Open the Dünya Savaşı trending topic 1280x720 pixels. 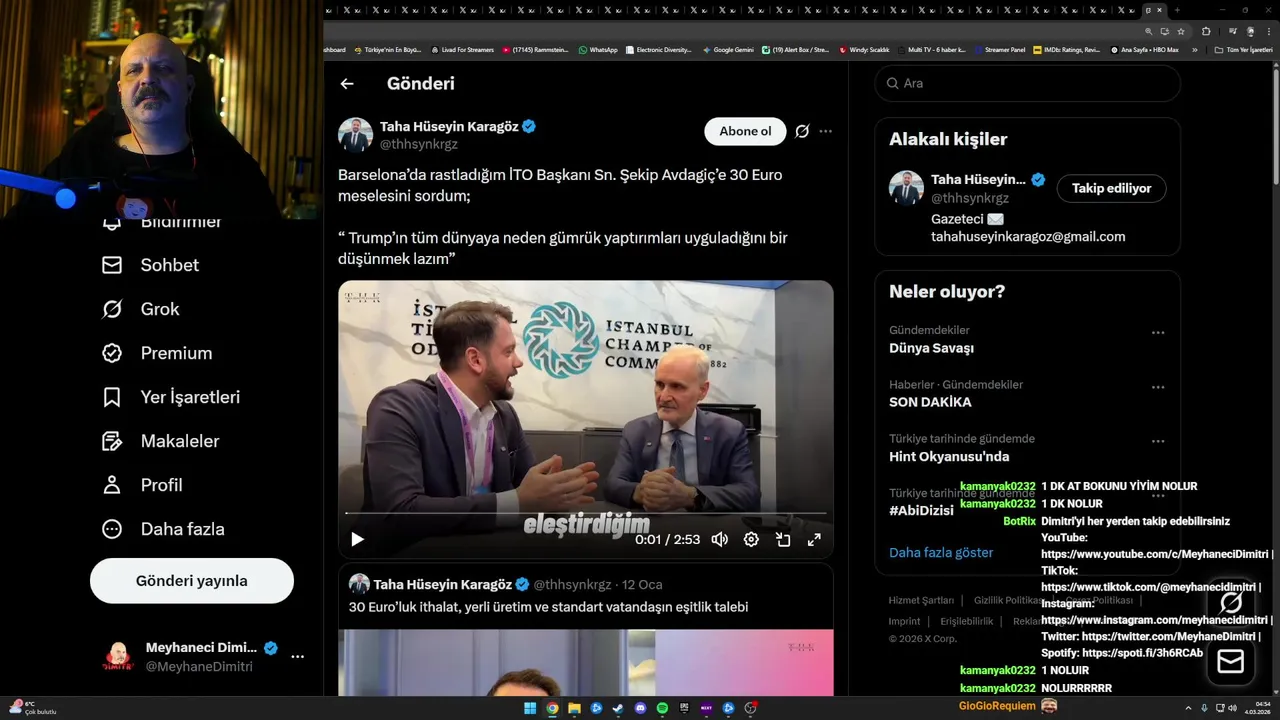coord(931,348)
